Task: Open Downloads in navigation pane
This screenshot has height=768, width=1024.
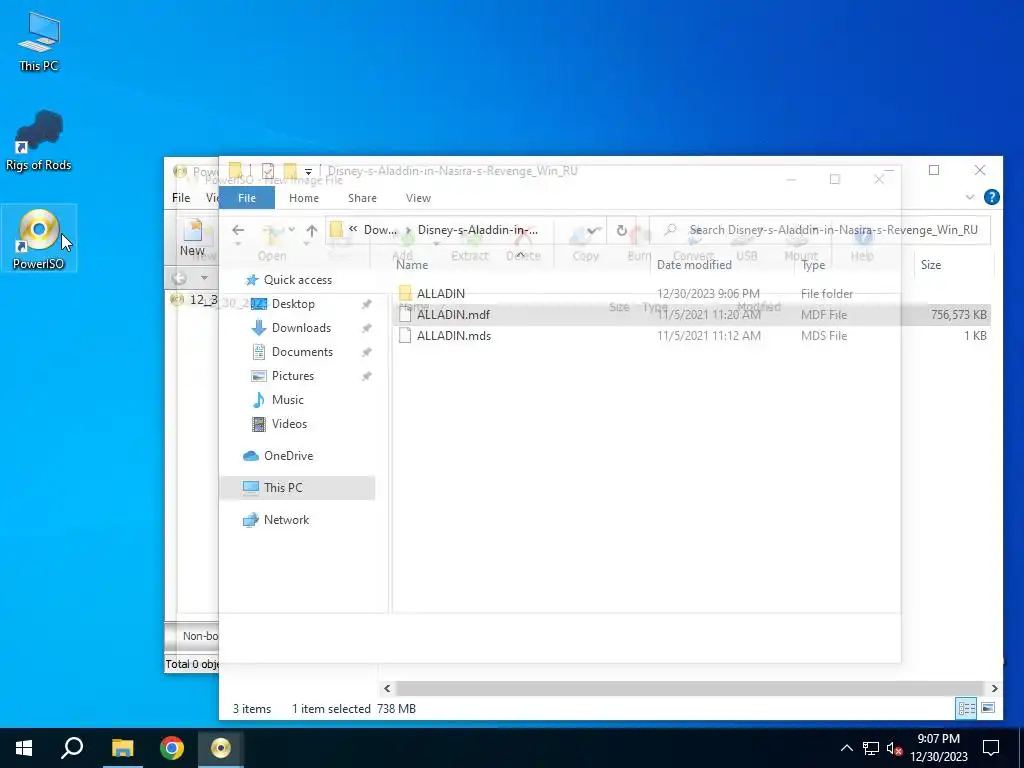Action: [x=301, y=328]
